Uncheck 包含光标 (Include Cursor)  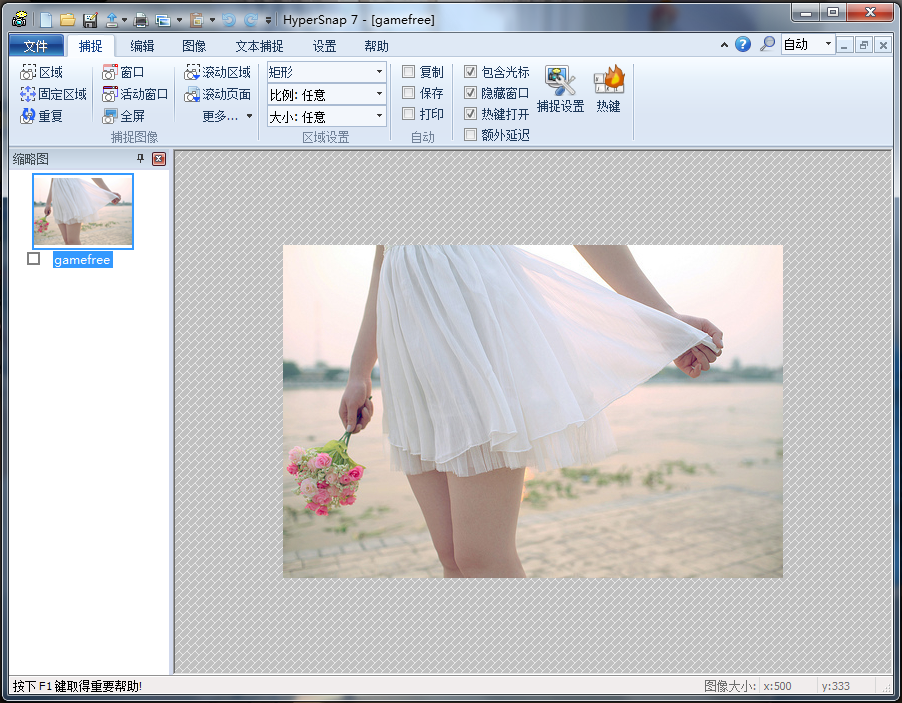tap(471, 72)
